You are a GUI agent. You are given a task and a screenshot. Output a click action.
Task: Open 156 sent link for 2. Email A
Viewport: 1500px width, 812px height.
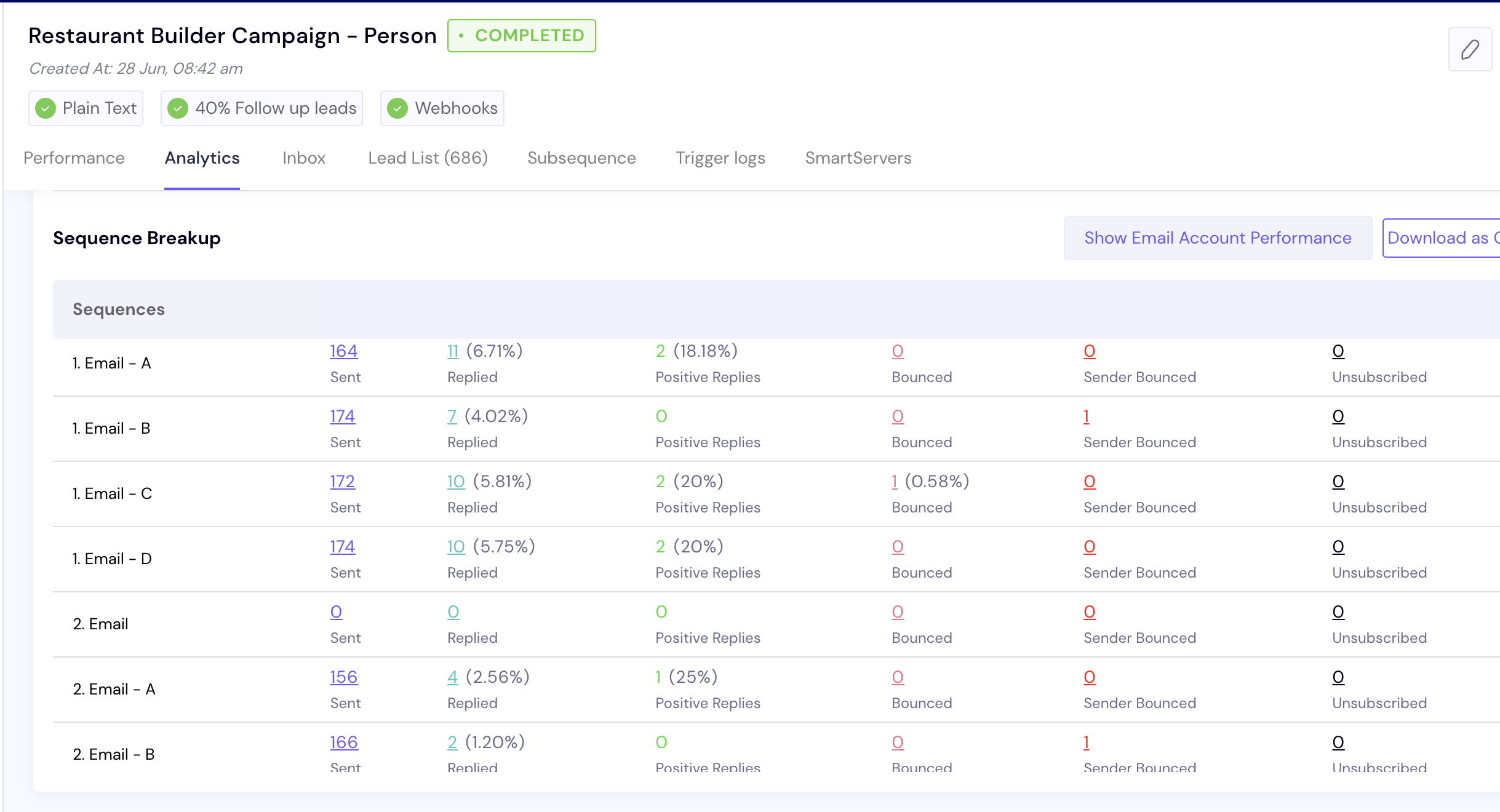[x=343, y=677]
